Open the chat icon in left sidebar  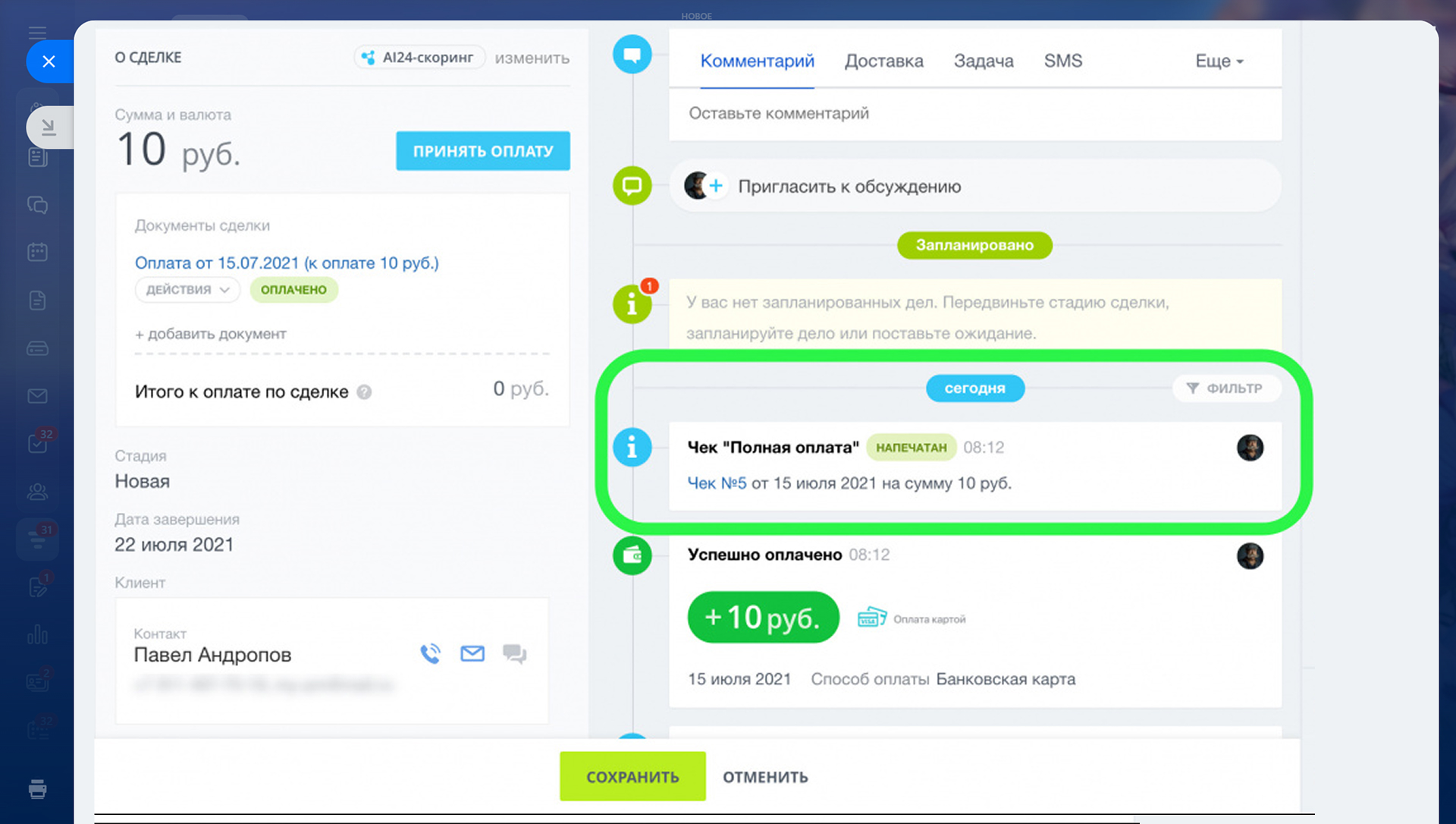pos(37,205)
